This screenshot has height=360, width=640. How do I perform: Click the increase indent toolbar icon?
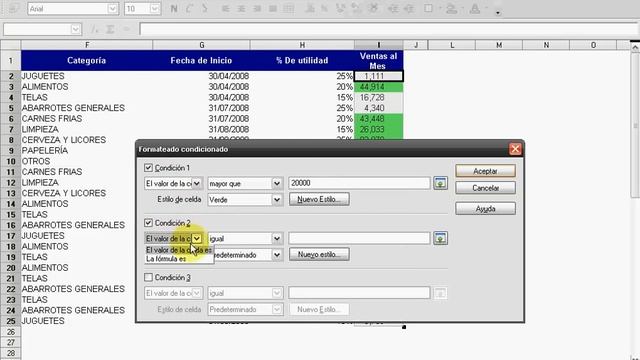(x=409, y=9)
